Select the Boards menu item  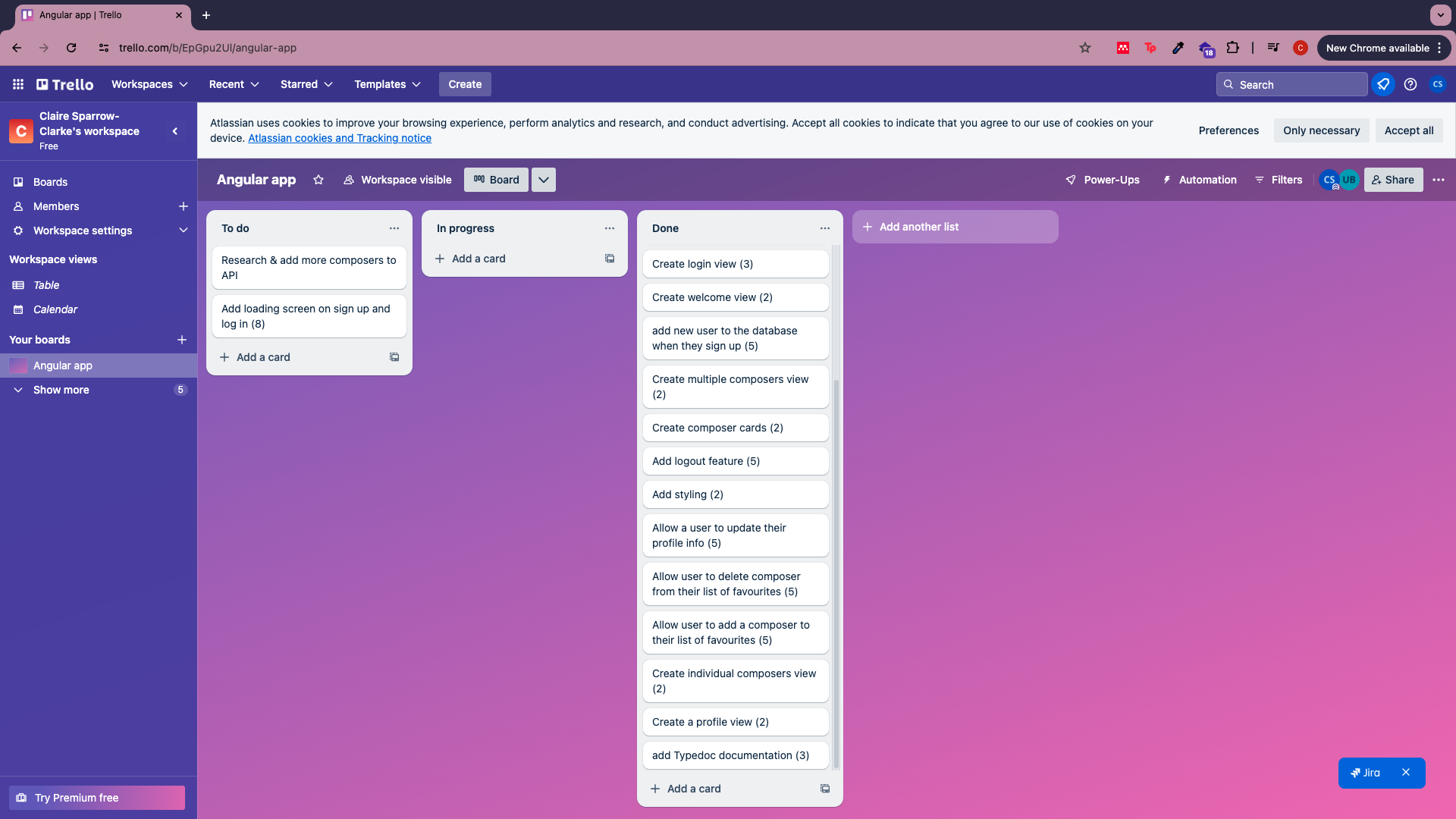[x=50, y=181]
